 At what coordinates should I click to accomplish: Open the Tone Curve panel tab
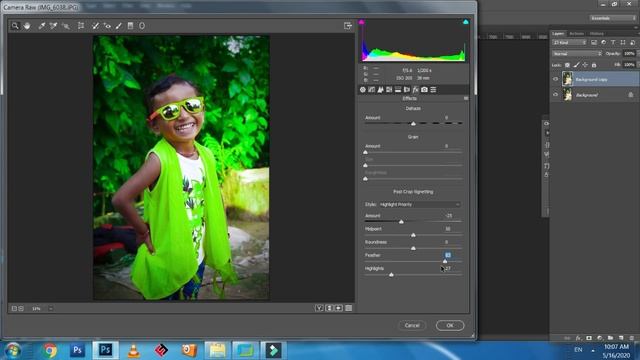coord(371,89)
